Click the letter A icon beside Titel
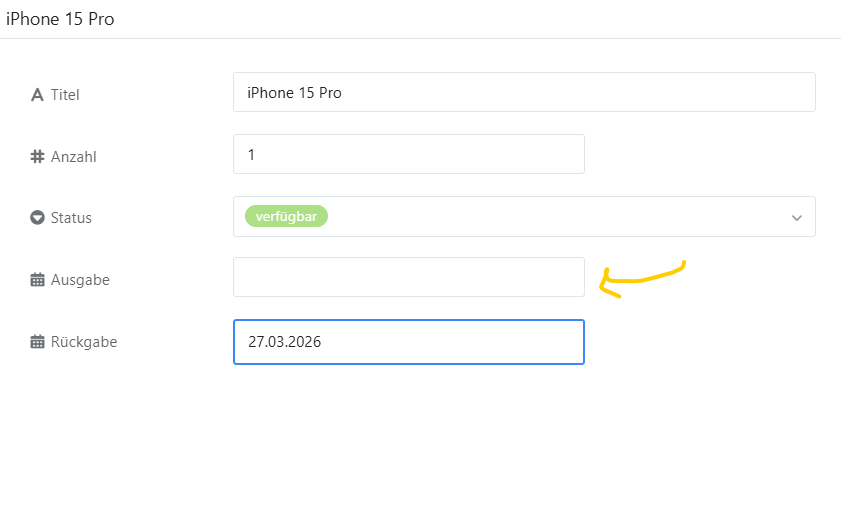This screenshot has height=528, width=841. click(38, 95)
